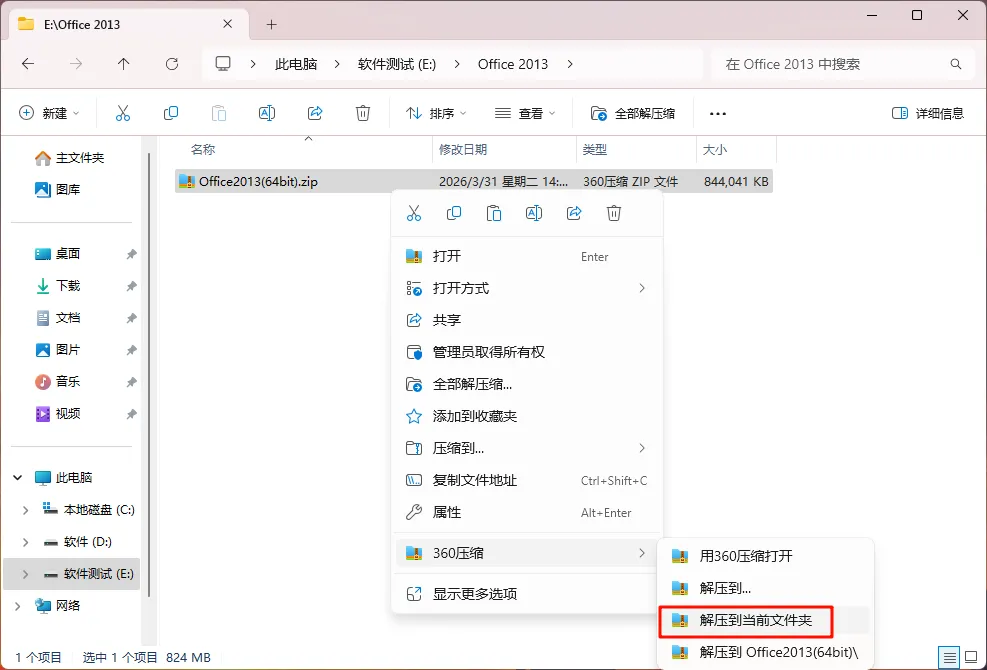Open the 360压缩 submenu entry
The height and width of the screenshot is (670, 987).
click(527, 554)
